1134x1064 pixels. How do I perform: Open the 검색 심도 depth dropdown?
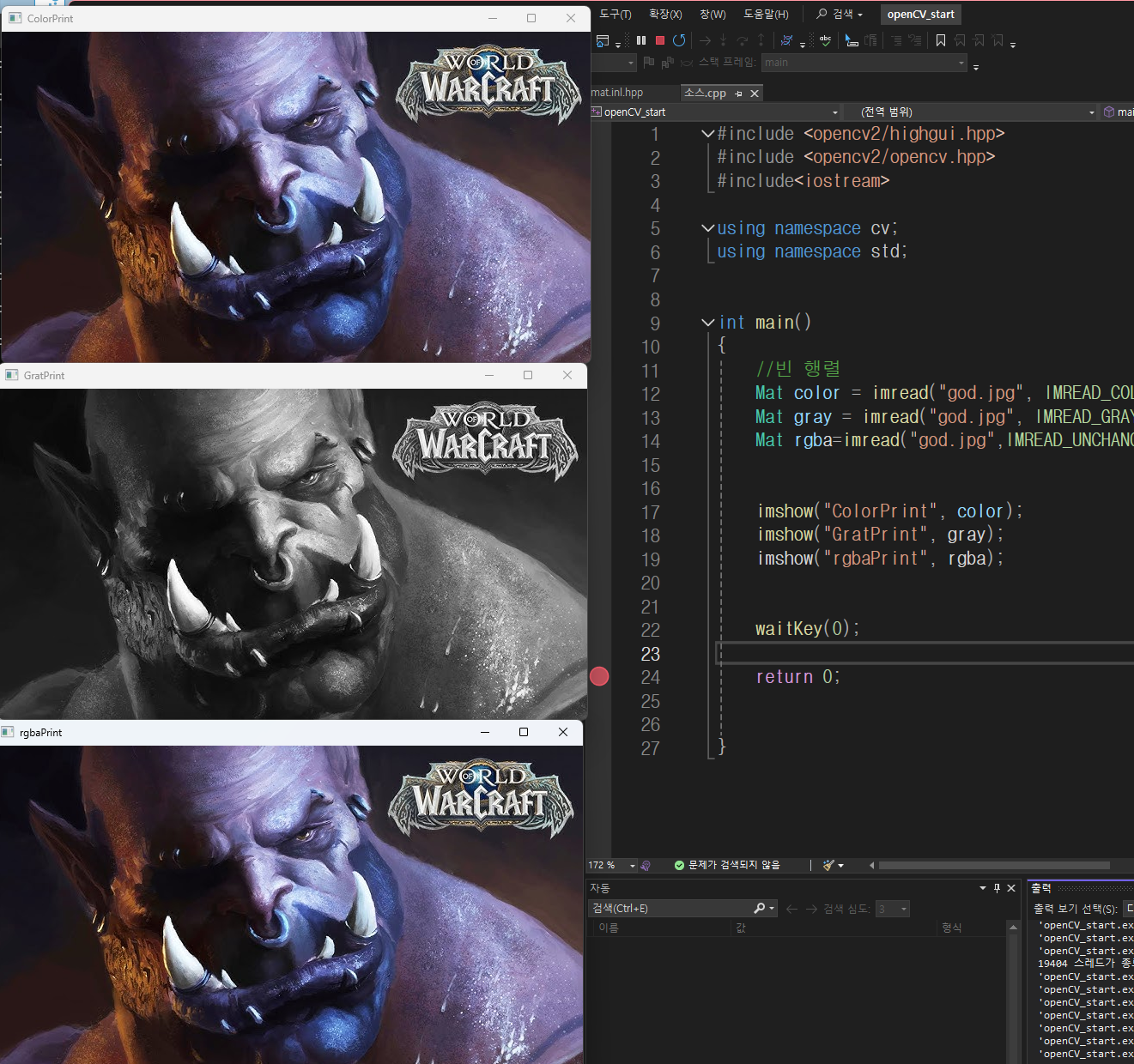(x=904, y=909)
